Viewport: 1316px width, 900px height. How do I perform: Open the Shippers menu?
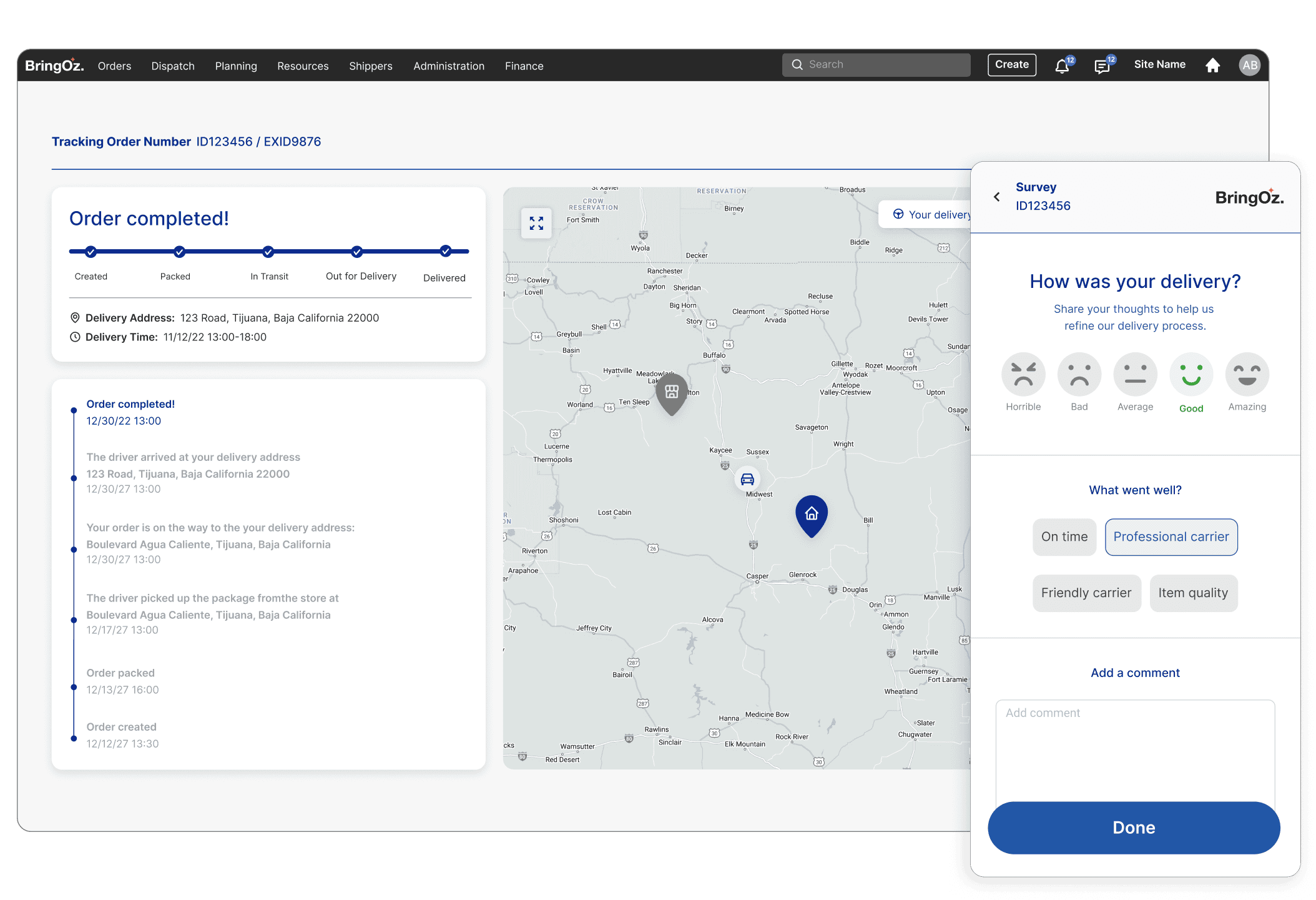coord(371,66)
